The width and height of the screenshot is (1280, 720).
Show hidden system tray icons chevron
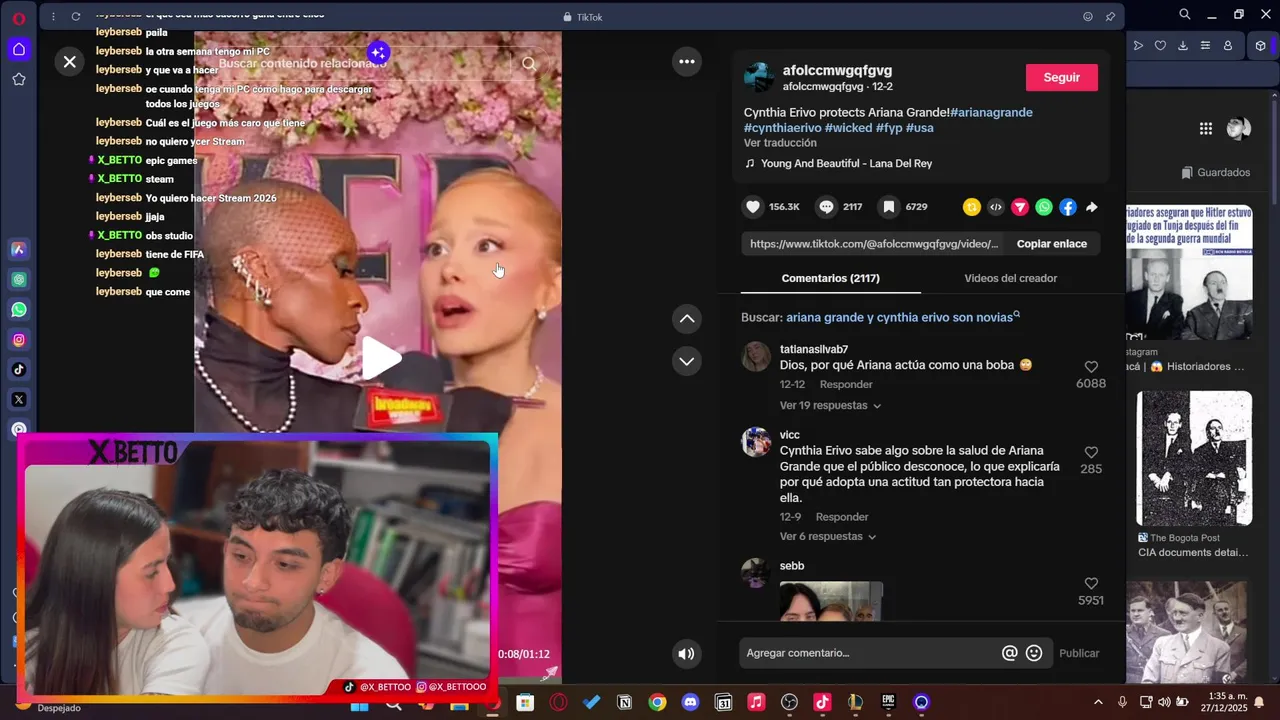(1098, 702)
